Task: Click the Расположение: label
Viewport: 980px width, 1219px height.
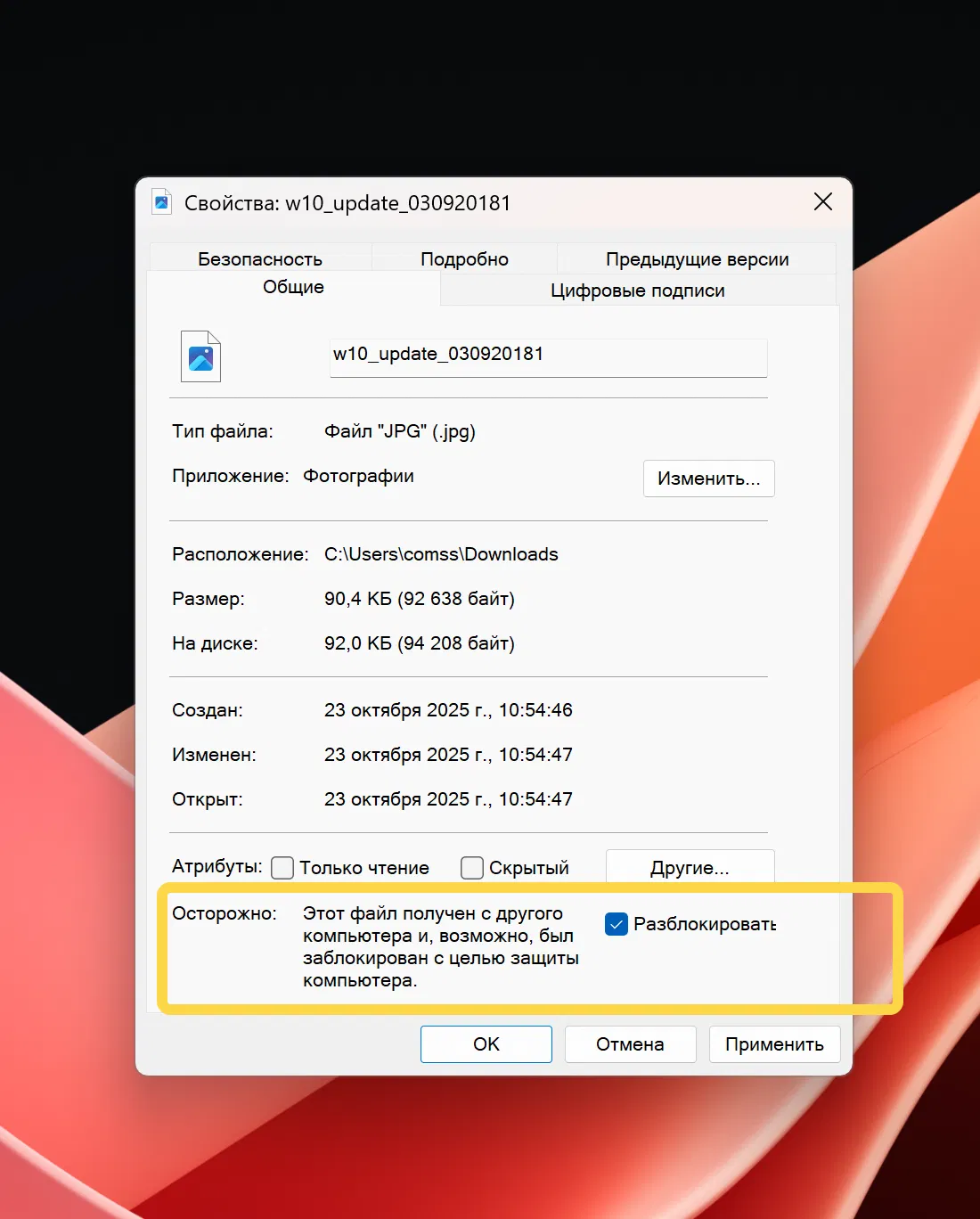Action: (241, 554)
